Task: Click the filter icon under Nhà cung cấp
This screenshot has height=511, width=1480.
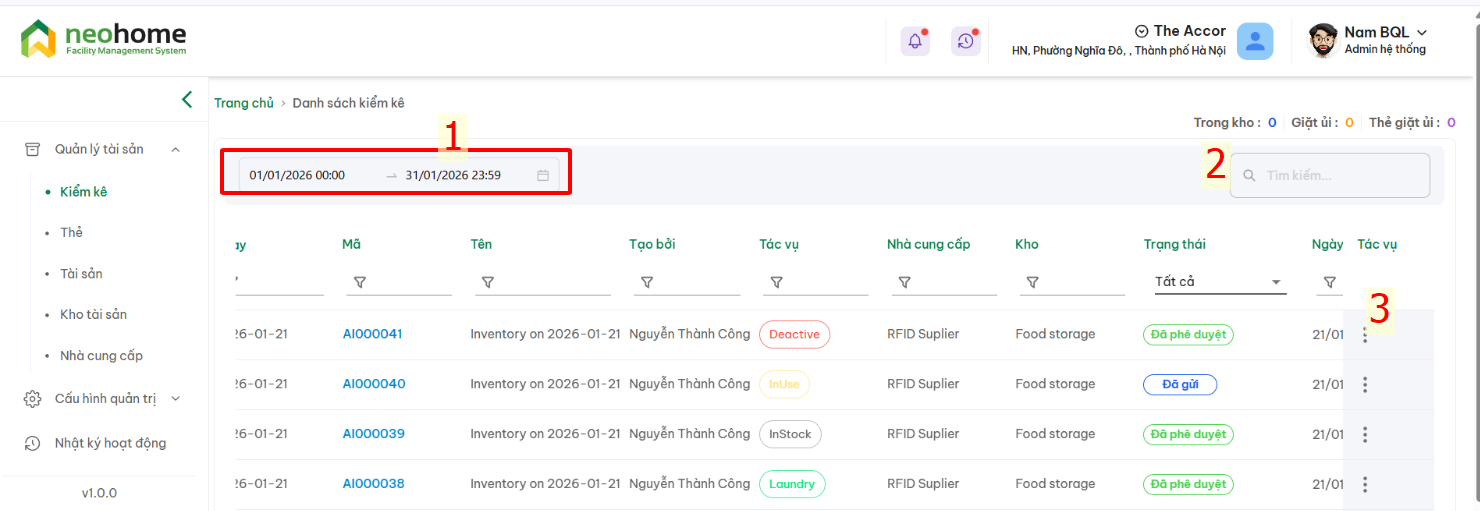Action: [x=904, y=283]
